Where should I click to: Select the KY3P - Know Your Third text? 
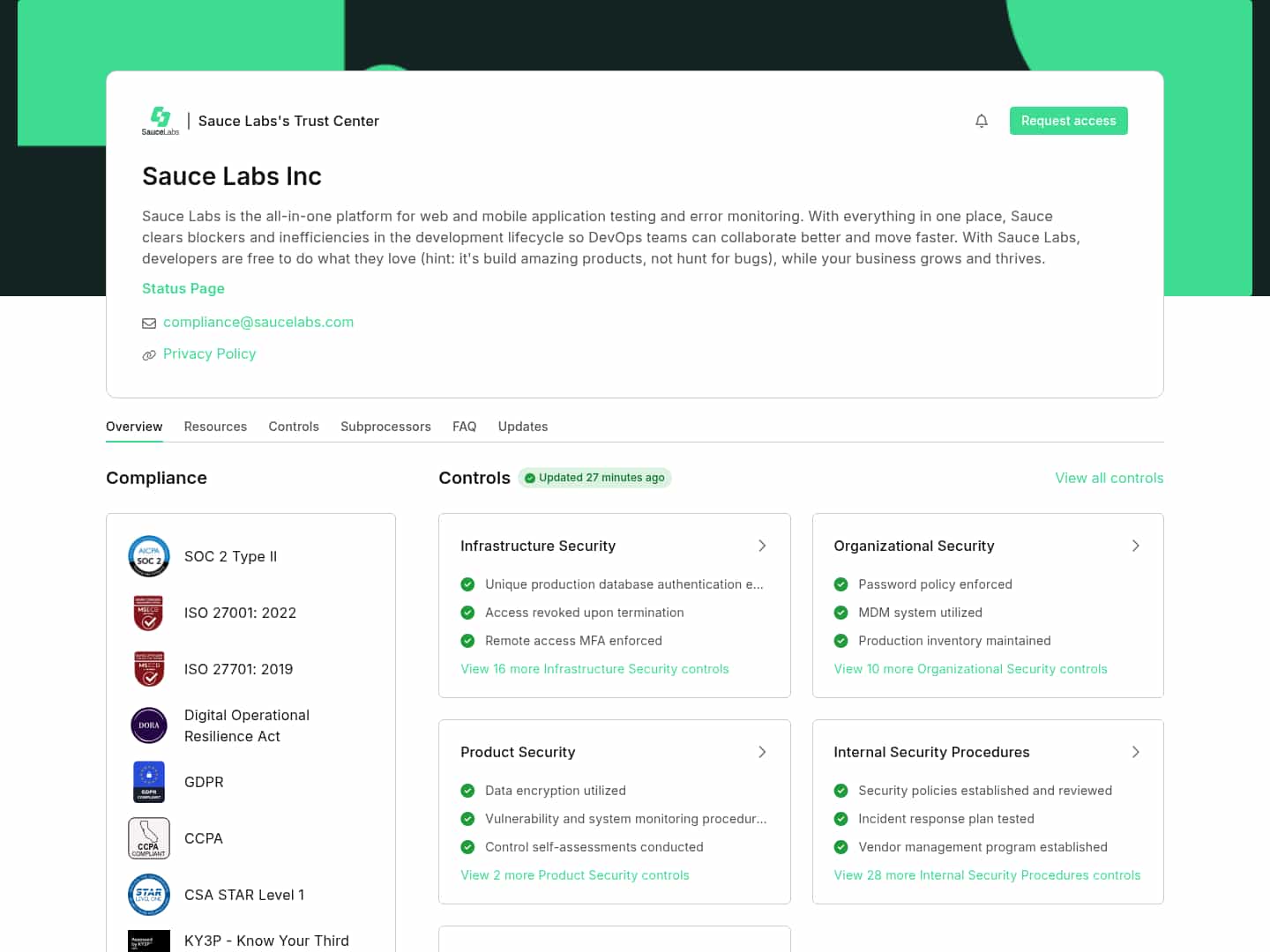click(x=266, y=941)
